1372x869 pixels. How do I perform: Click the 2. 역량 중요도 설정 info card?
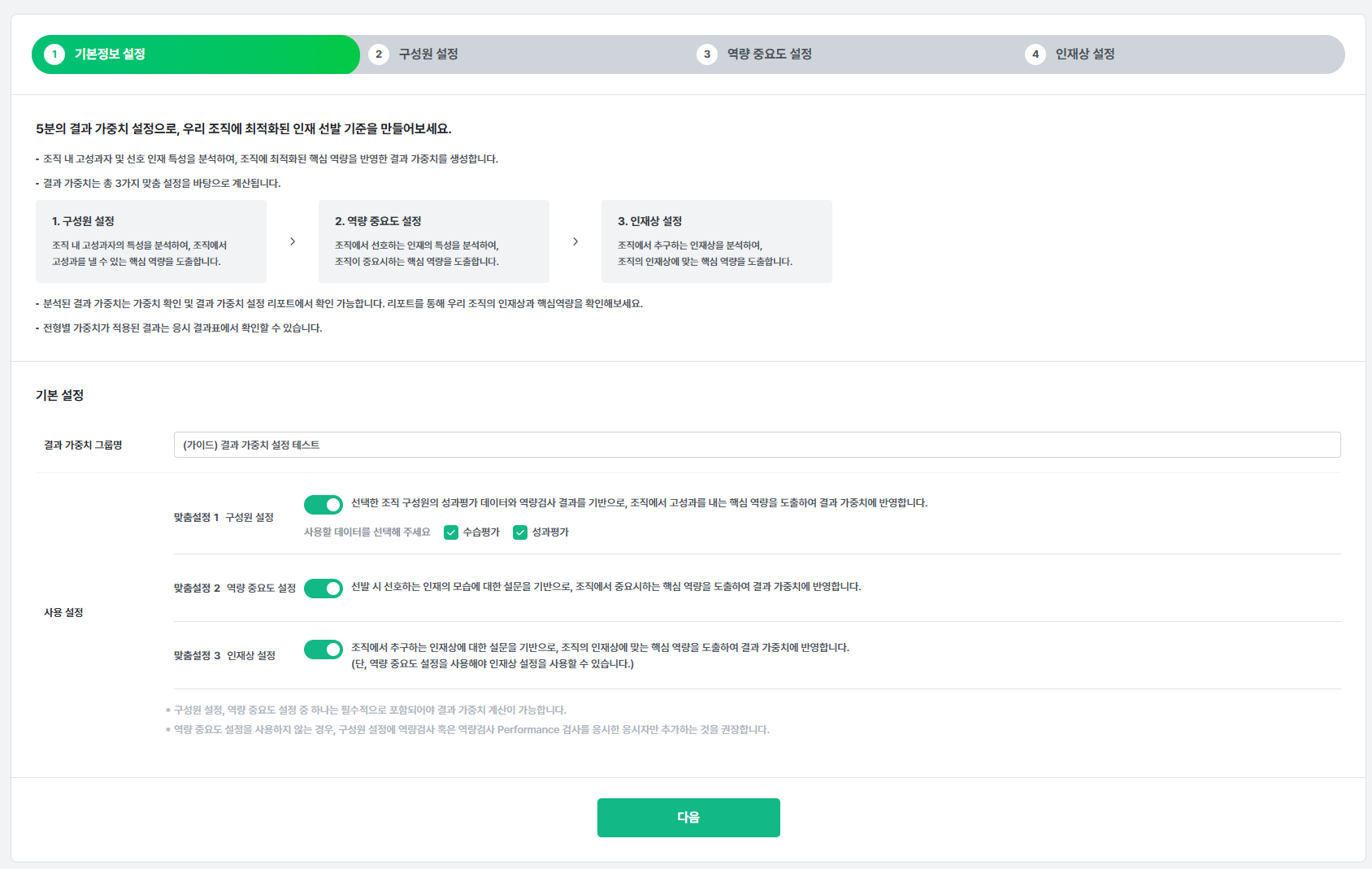click(434, 241)
